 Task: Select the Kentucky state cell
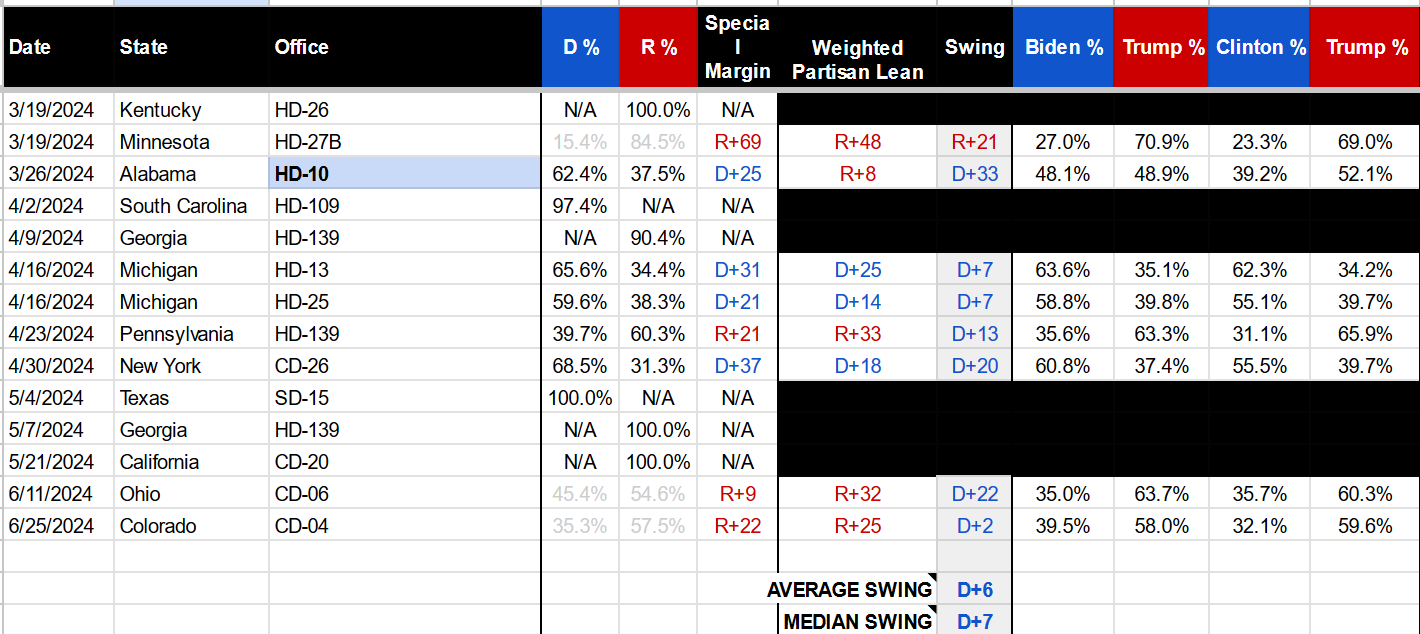pos(190,110)
